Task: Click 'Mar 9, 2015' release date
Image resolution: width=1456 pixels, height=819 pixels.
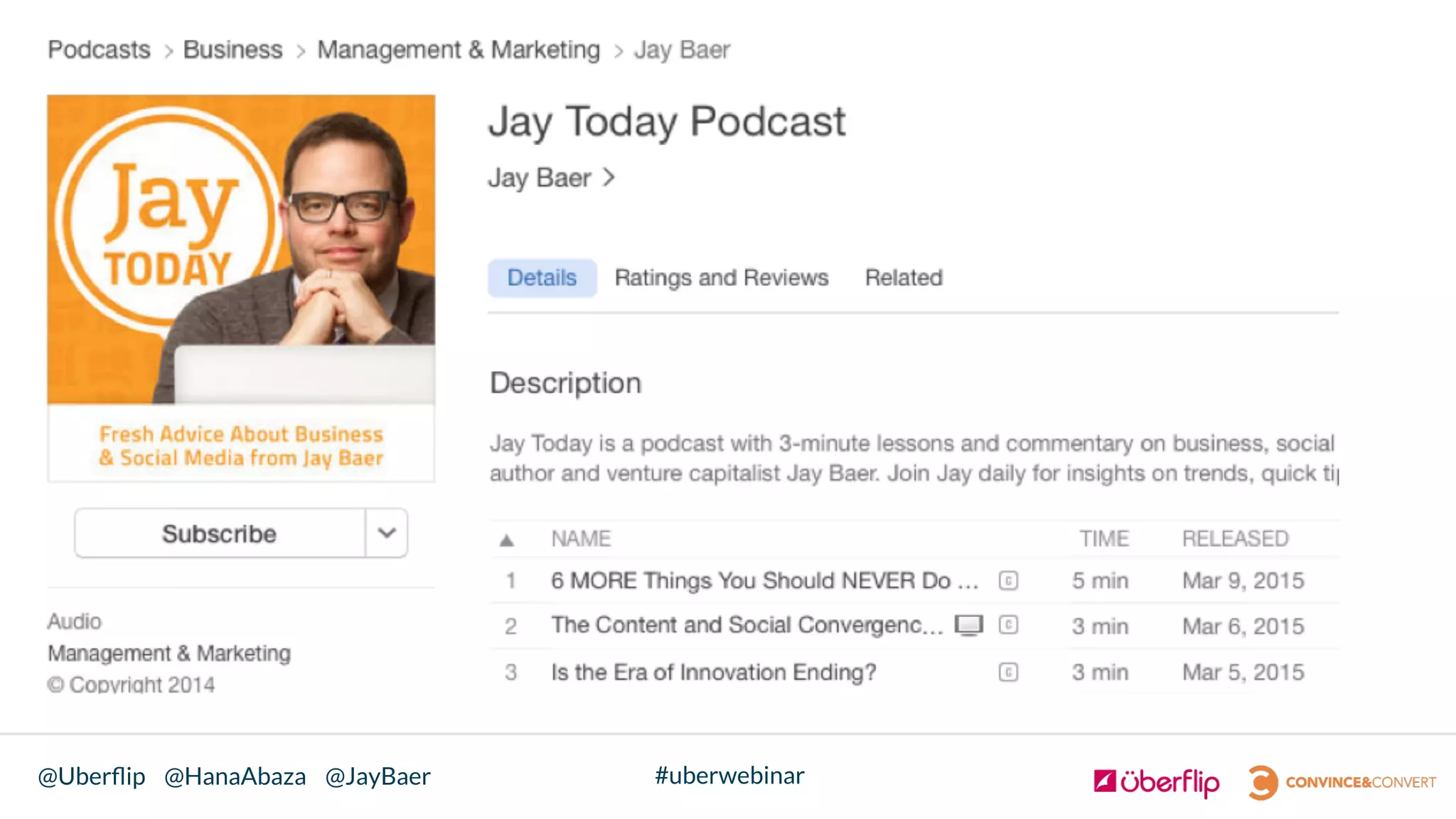Action: point(1243,581)
